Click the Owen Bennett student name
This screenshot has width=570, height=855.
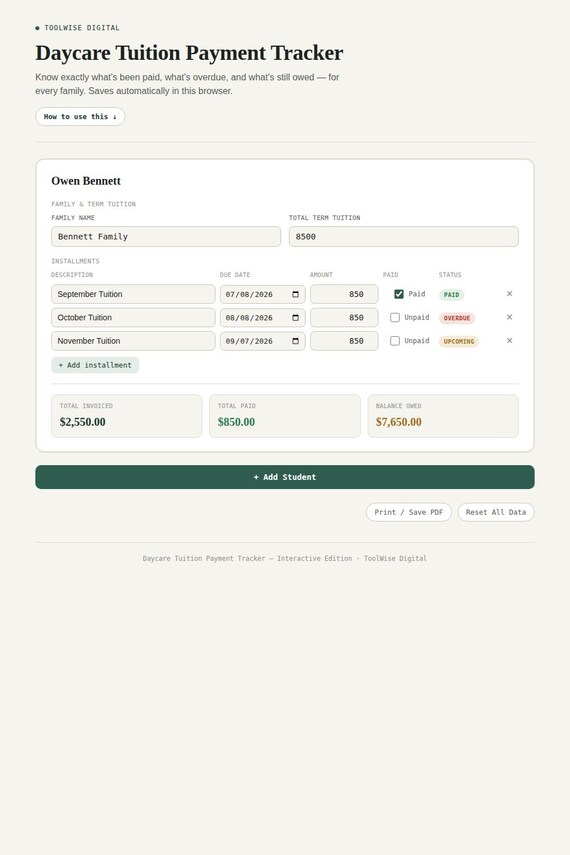coord(86,181)
